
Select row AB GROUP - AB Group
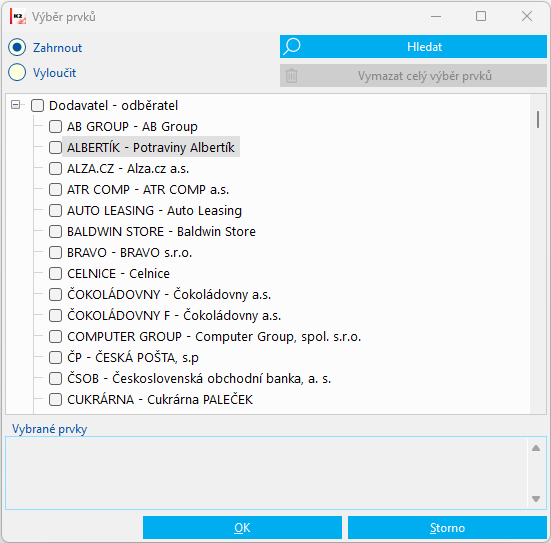132,127
